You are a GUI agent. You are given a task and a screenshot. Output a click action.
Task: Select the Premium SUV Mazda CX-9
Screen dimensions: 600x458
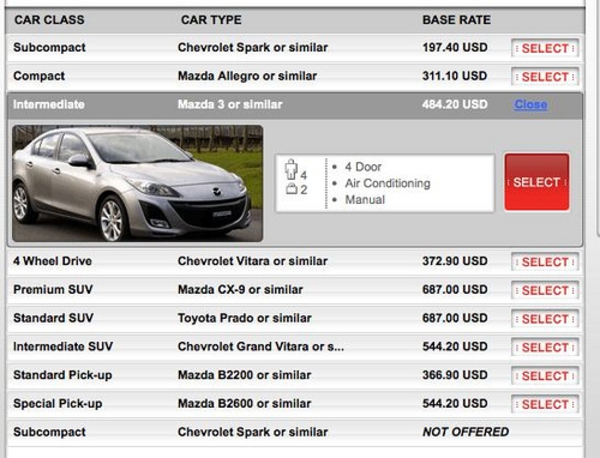pos(544,290)
